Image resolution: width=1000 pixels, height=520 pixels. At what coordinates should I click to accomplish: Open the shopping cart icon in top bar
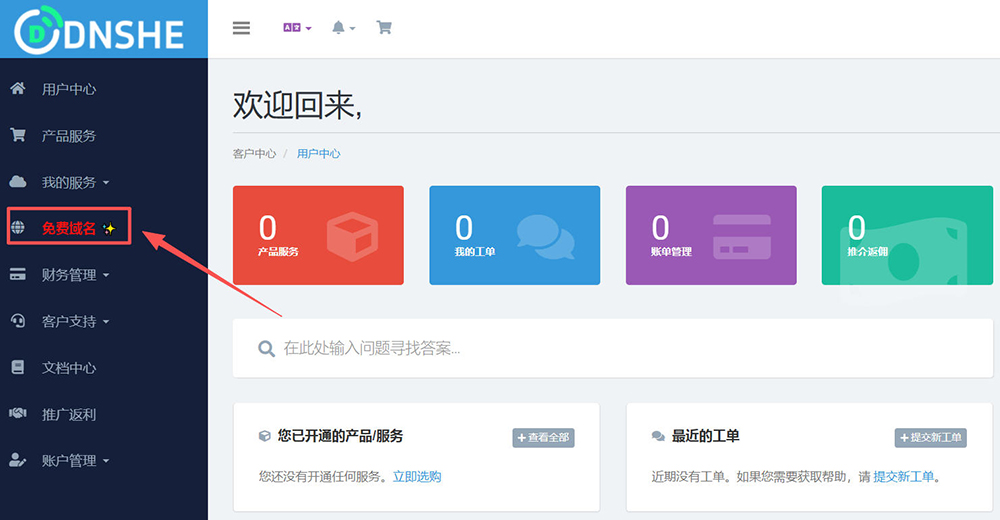384,28
